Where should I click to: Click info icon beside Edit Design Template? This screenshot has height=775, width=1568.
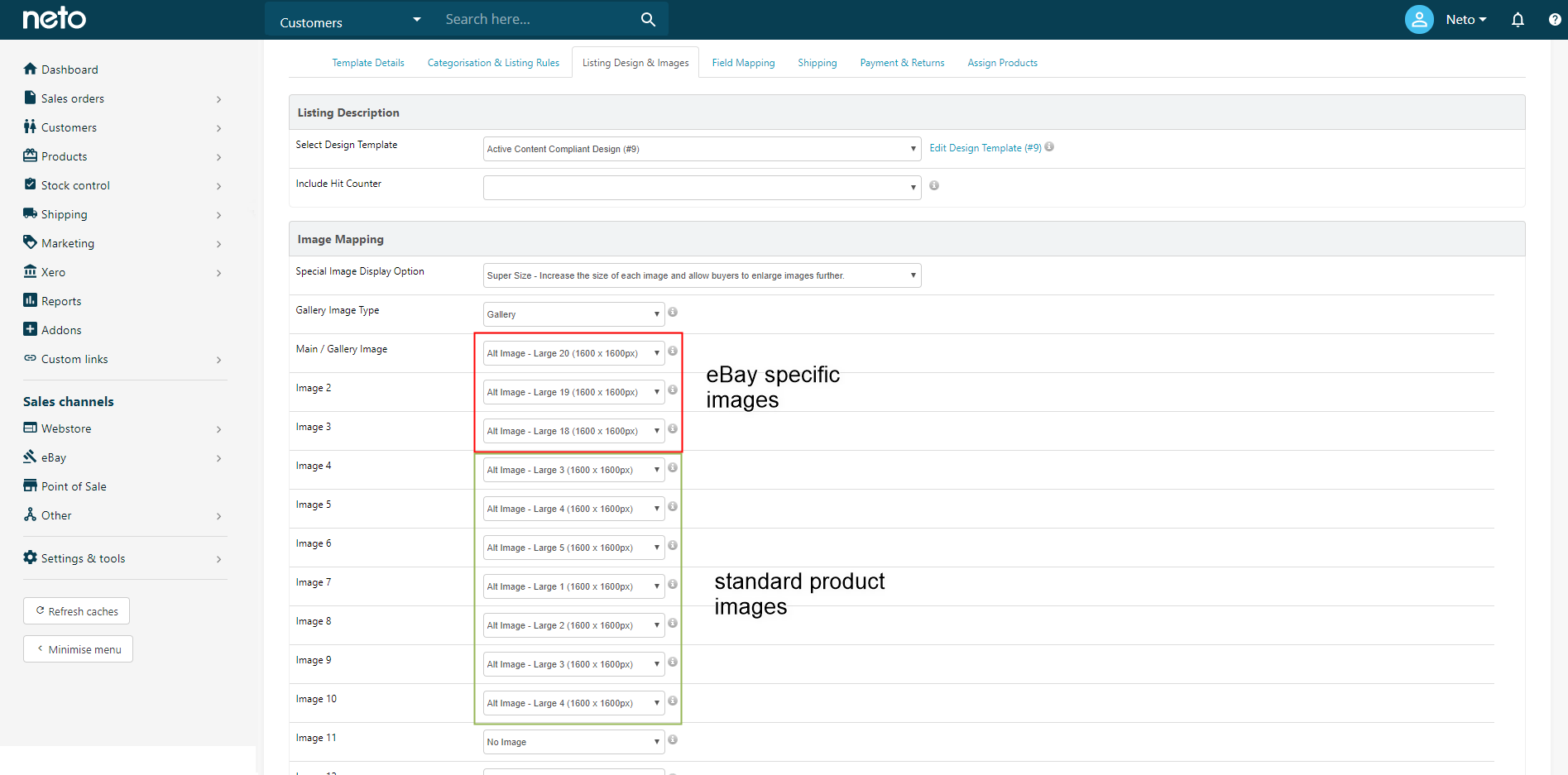coord(1049,146)
